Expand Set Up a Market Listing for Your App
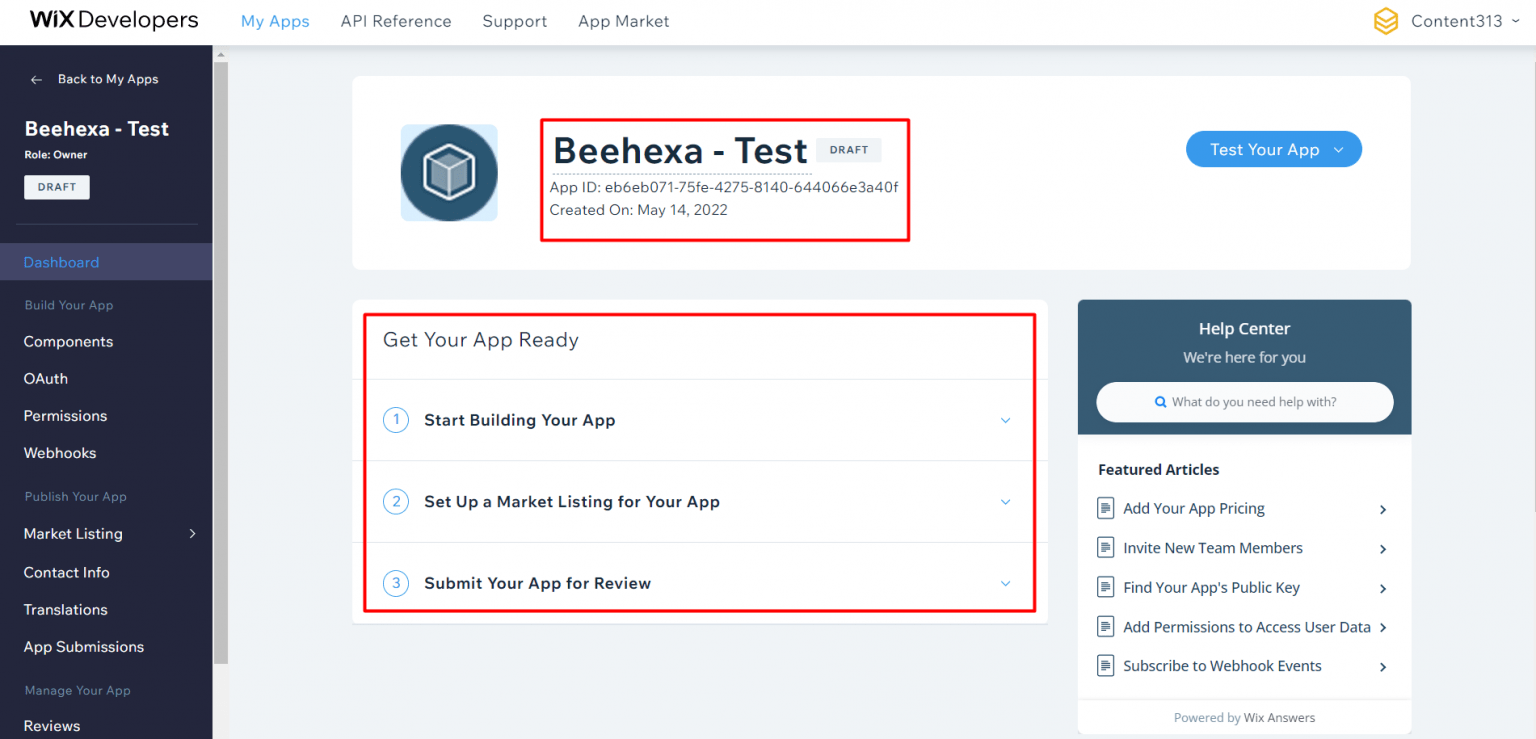The image size is (1536, 739). [x=1005, y=502]
